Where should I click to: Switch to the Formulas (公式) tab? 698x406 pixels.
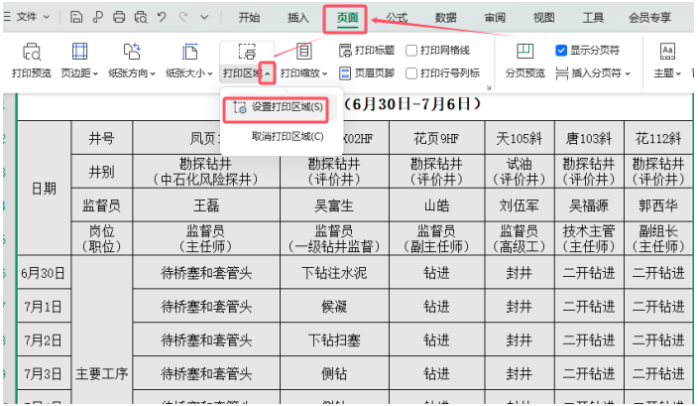click(397, 17)
